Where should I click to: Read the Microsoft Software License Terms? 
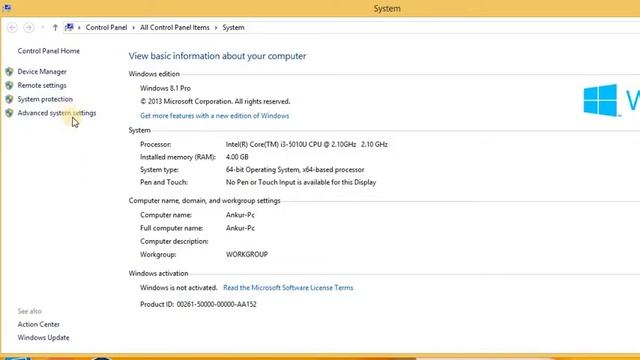288,288
